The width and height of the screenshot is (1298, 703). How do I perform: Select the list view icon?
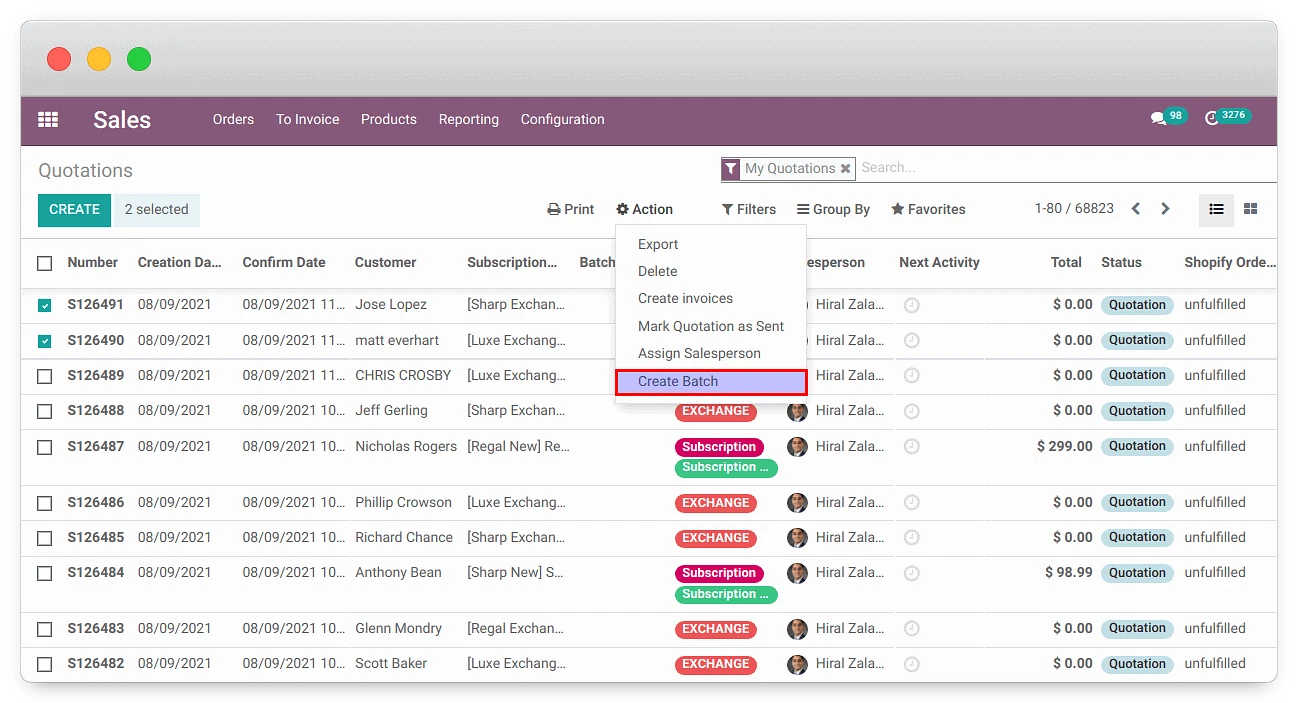(x=1216, y=209)
